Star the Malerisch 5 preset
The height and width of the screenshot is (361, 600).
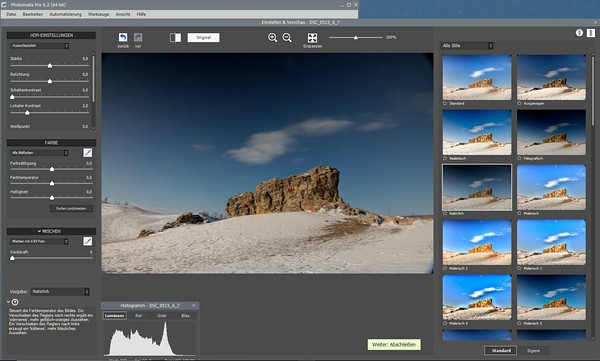tap(519, 323)
